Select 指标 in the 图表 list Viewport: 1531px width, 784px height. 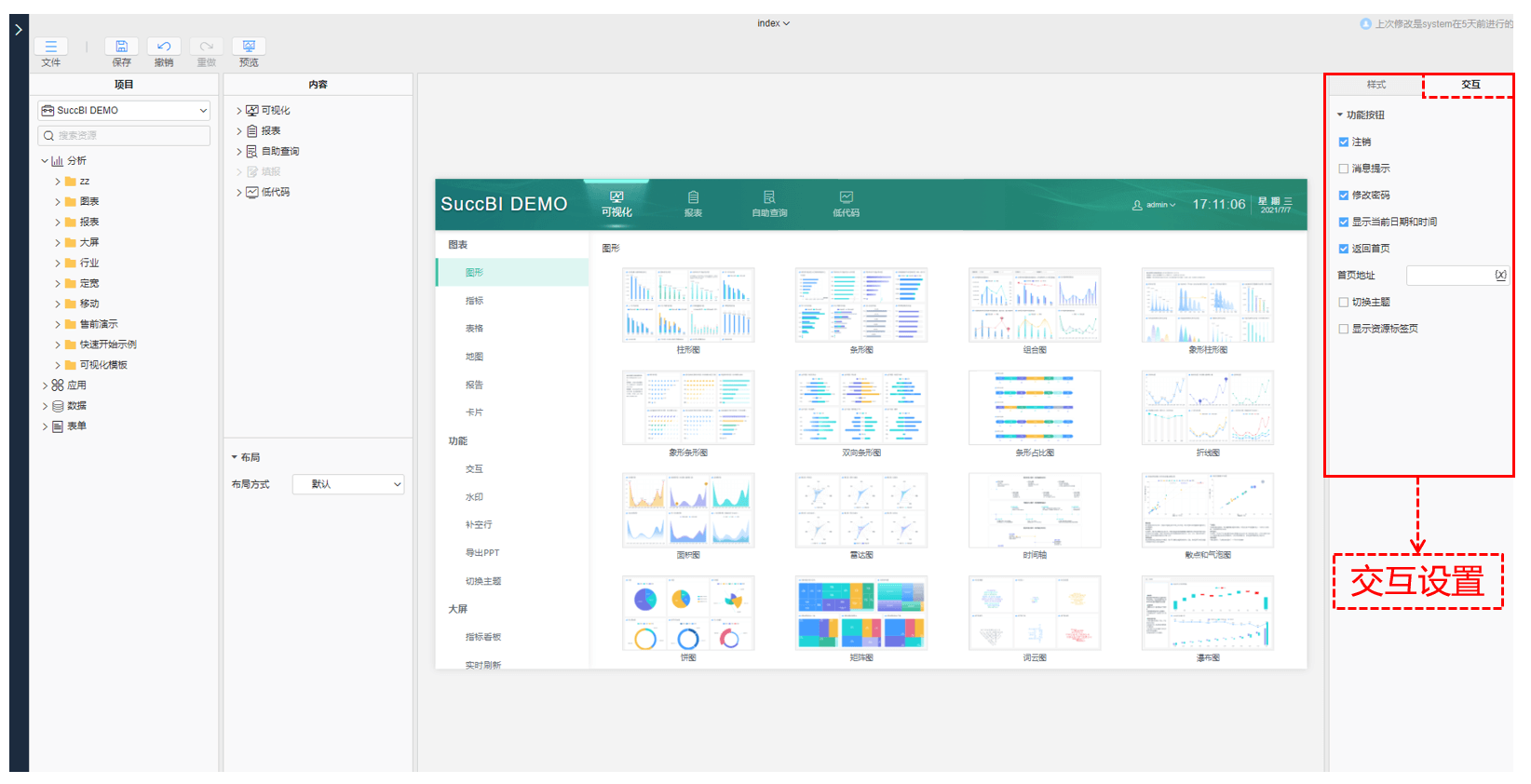click(475, 301)
